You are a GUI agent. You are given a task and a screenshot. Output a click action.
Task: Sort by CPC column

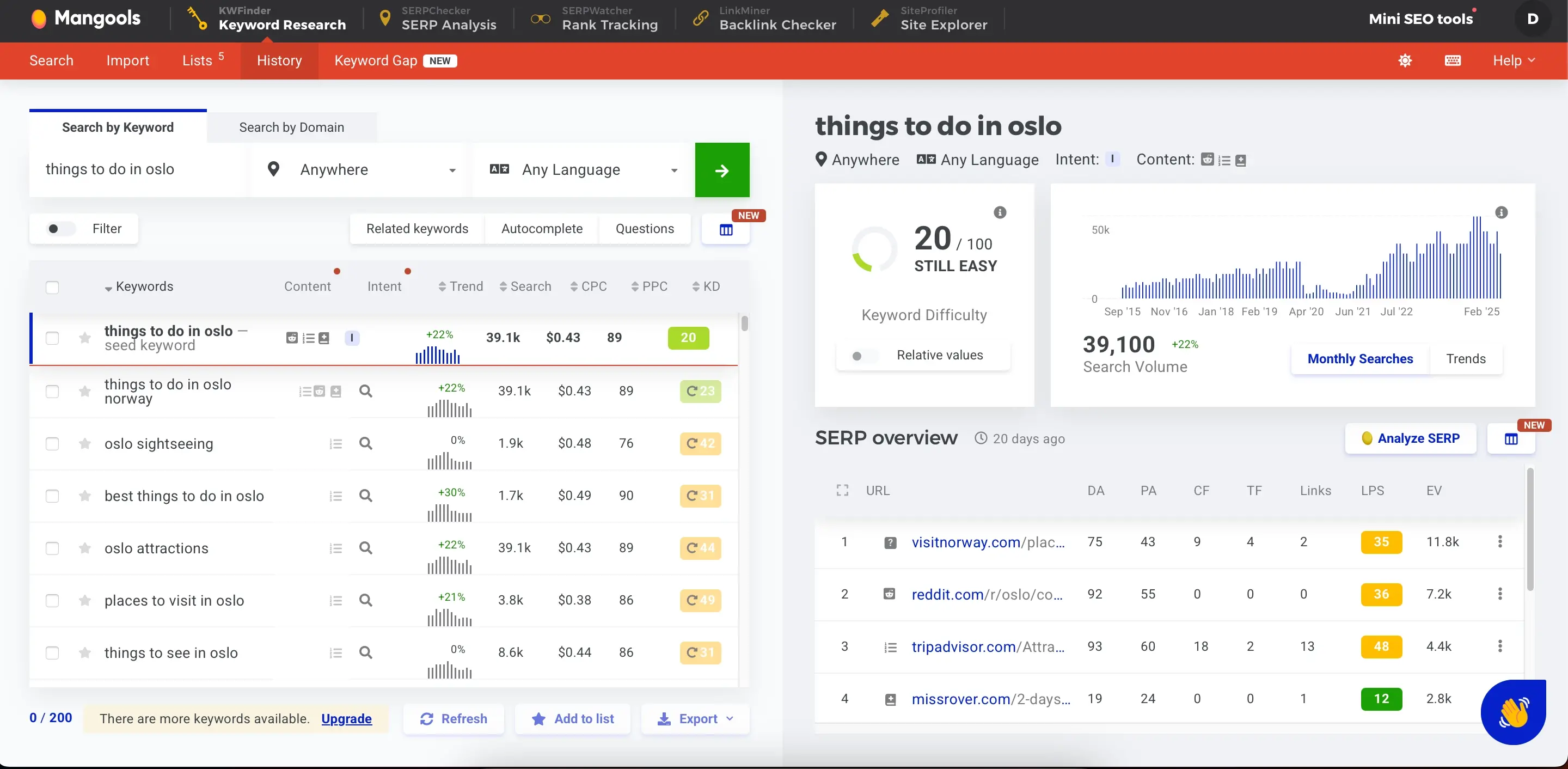tap(589, 286)
